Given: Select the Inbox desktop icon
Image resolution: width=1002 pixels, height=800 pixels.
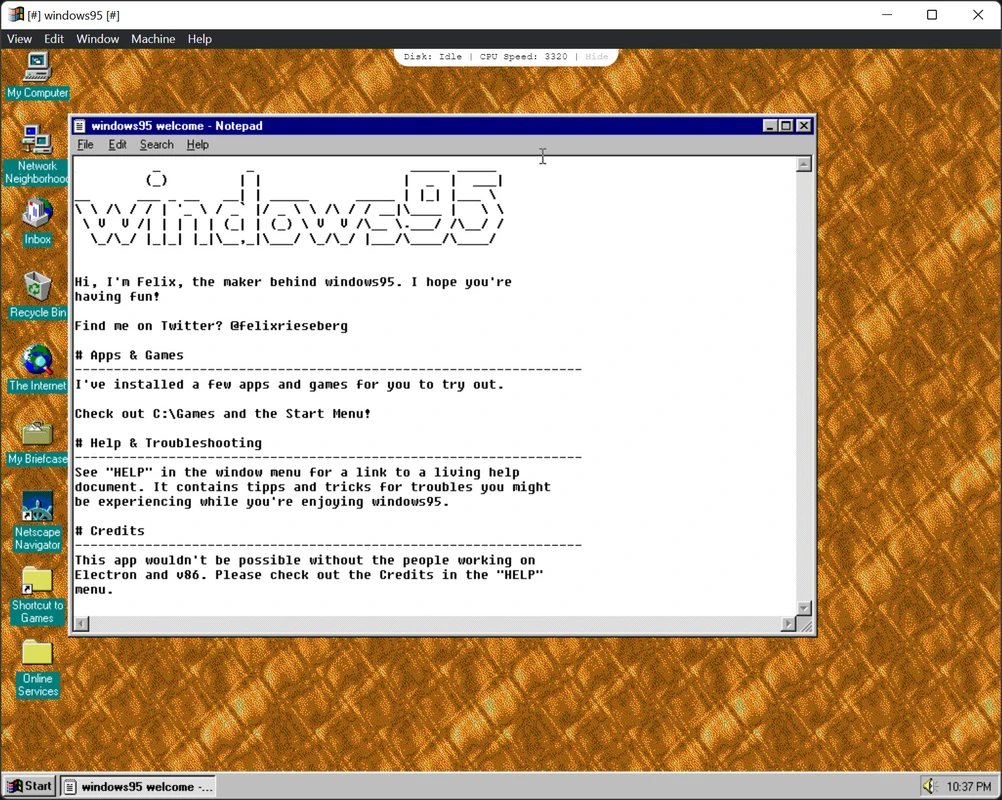Looking at the screenshot, I should 37,214.
